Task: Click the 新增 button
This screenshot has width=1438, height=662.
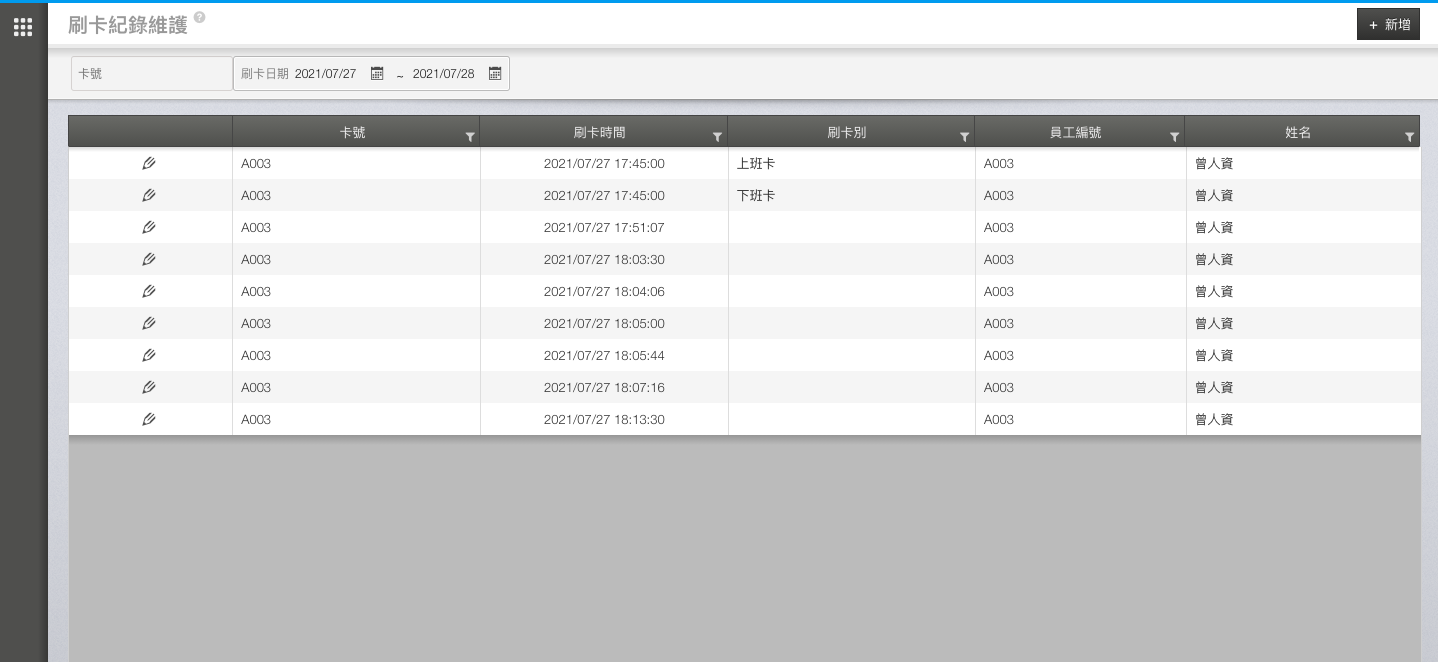Action: [x=1388, y=24]
